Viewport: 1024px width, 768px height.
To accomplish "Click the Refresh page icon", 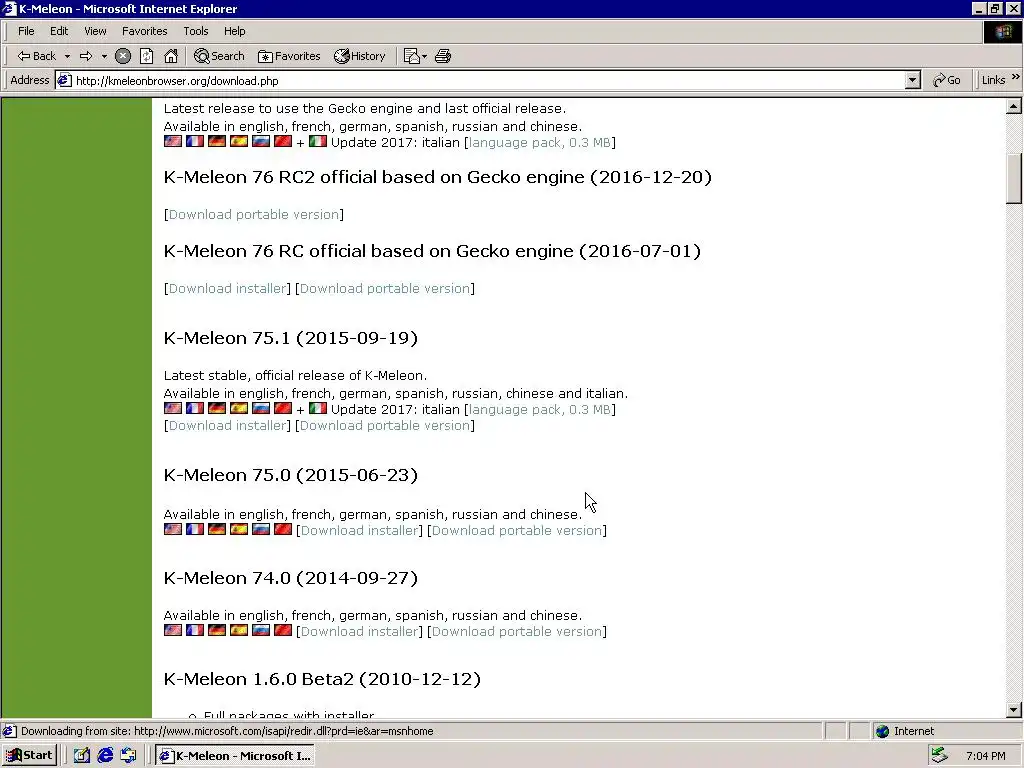I will (x=147, y=56).
